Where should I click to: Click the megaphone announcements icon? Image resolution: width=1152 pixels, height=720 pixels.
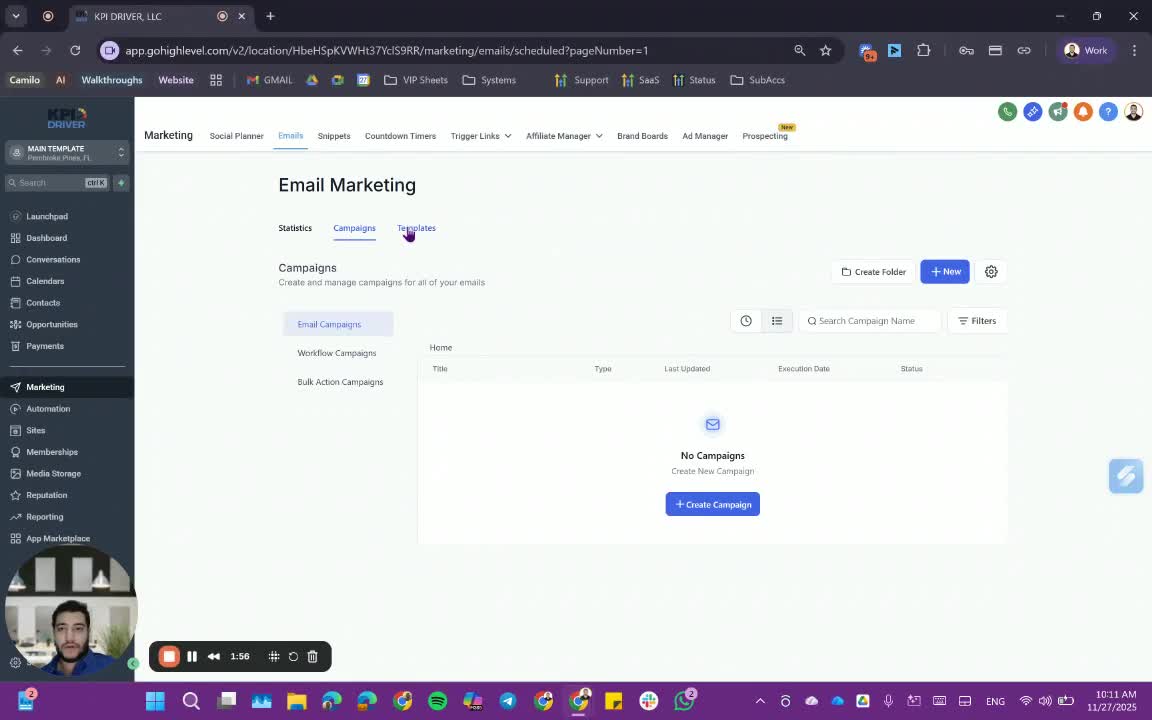1058,112
